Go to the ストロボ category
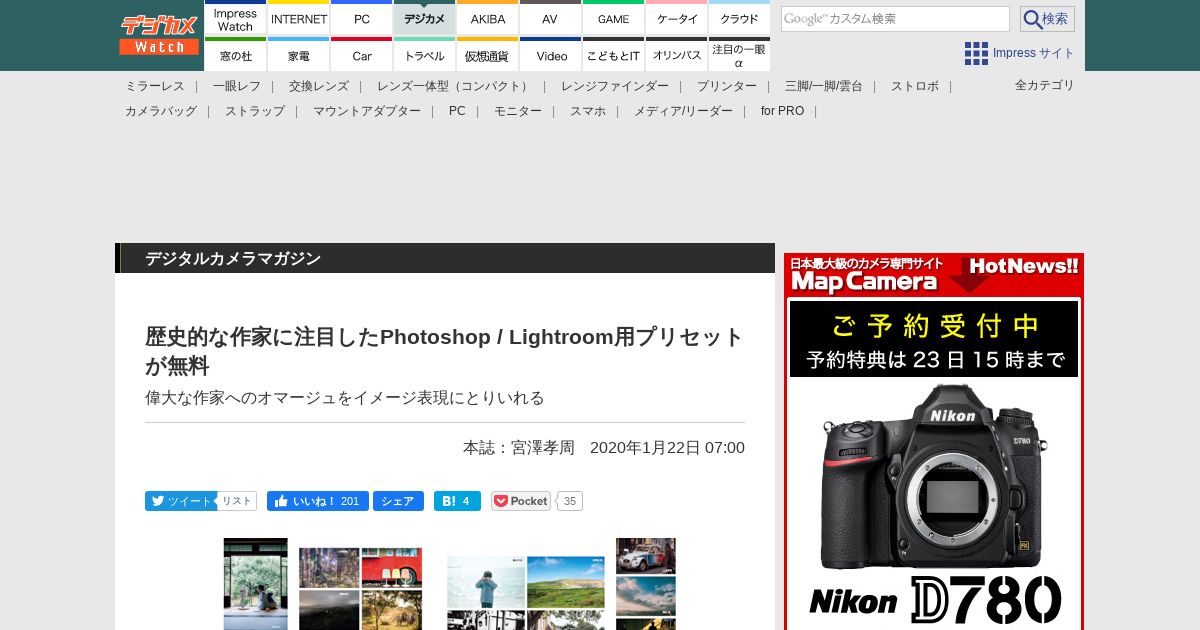 point(915,86)
